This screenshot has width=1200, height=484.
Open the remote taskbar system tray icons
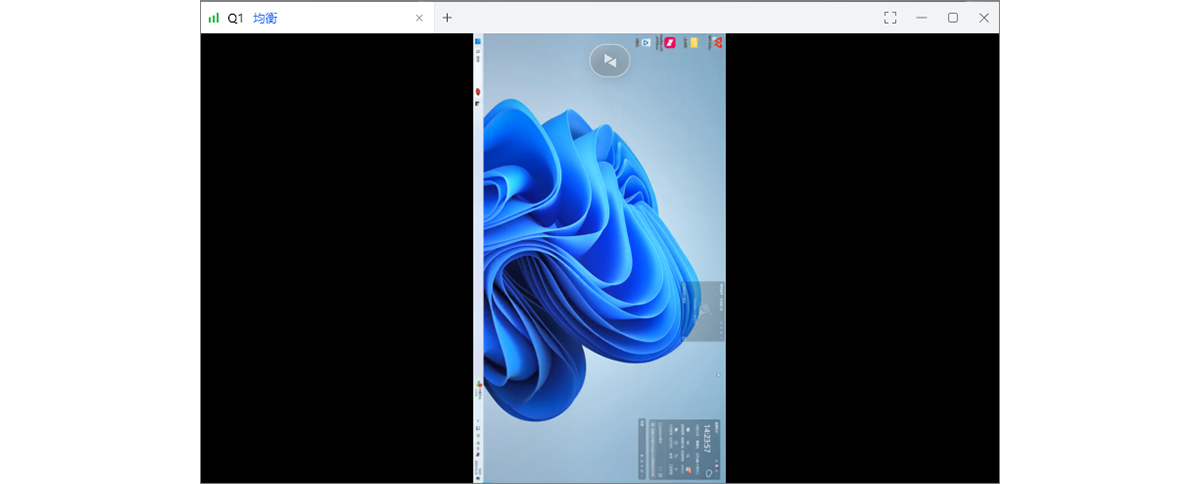click(x=478, y=440)
